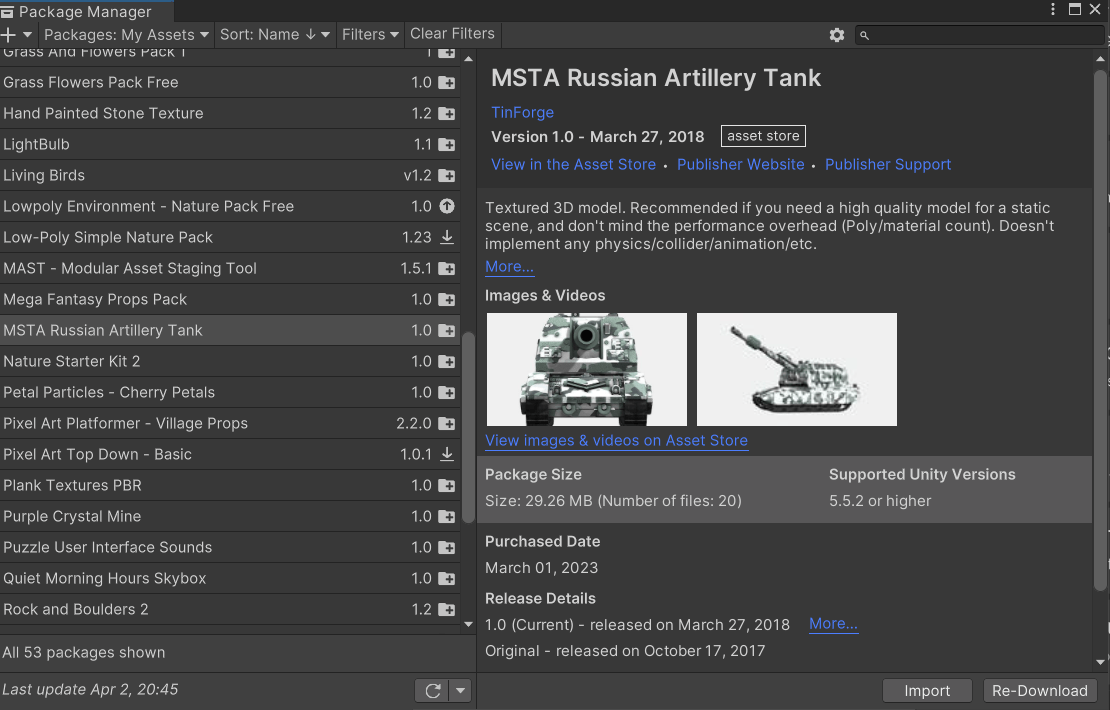
Task: Click the import icon for Mega Fantasy Props Pack
Action: (447, 300)
